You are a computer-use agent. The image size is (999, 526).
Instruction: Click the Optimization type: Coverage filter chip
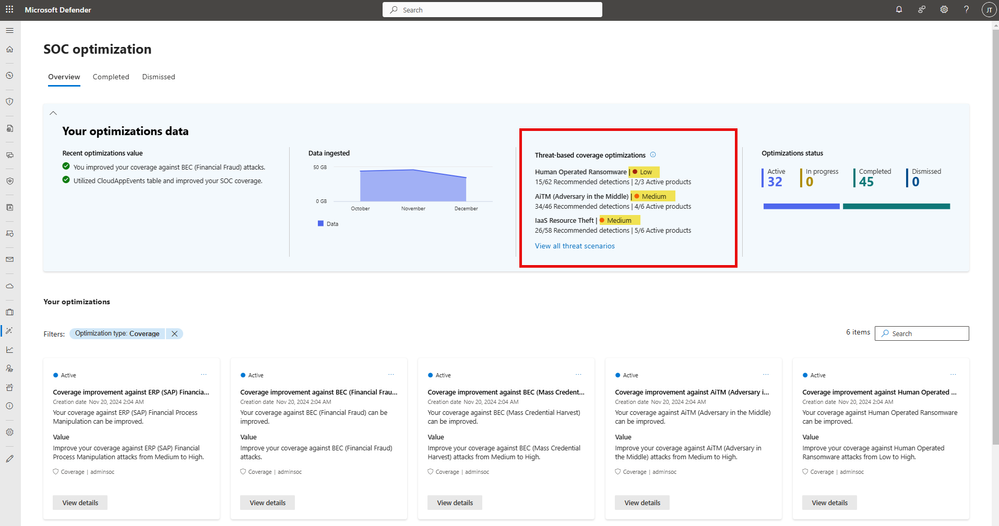click(x=117, y=334)
